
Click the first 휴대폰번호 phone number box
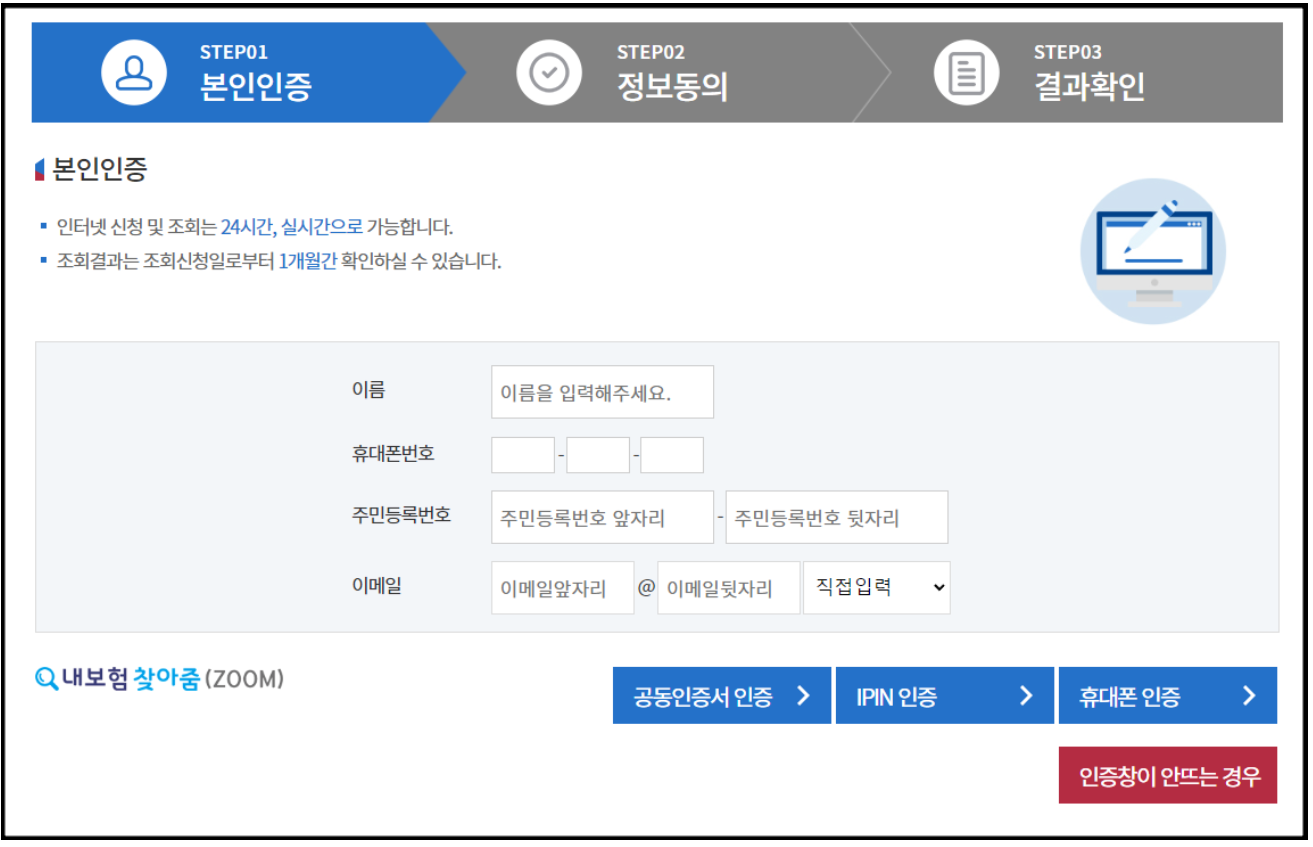521,454
